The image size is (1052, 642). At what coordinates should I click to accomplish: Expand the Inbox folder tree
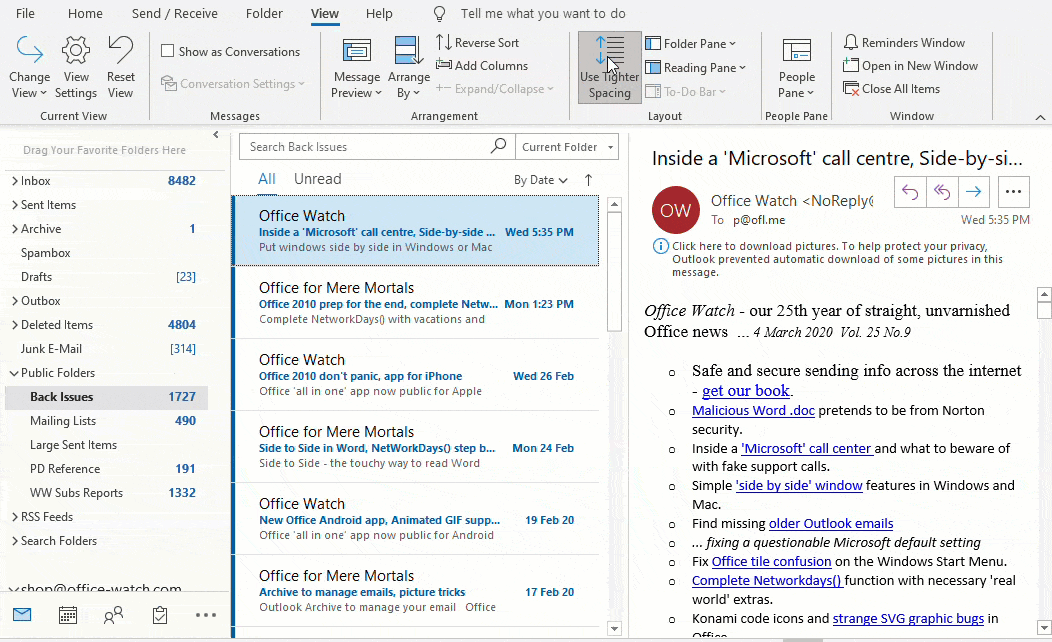(x=14, y=181)
